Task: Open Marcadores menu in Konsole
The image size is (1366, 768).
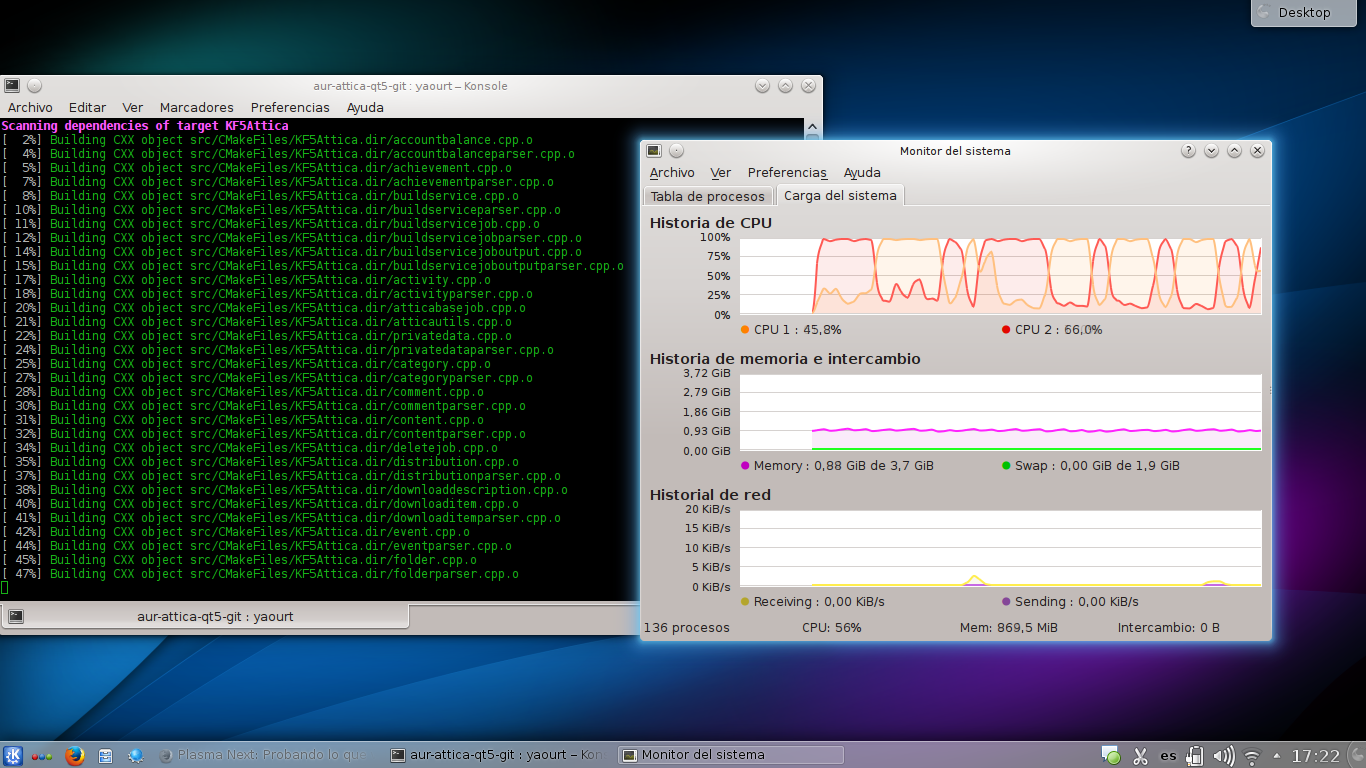Action: coord(197,107)
